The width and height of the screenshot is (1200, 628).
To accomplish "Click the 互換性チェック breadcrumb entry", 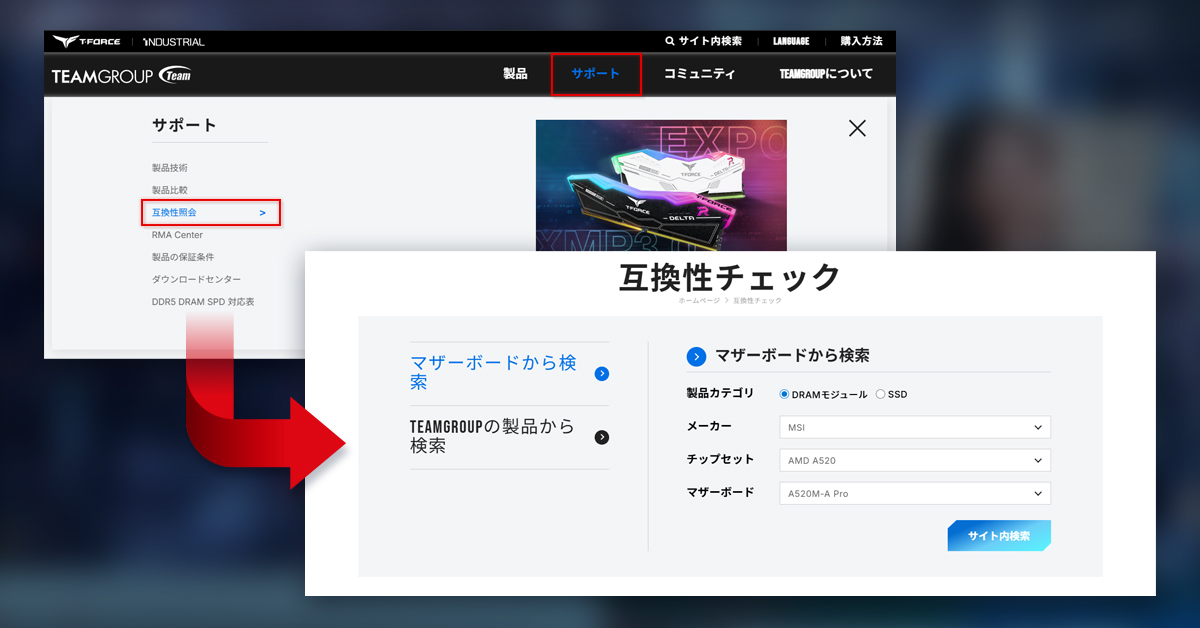I will point(757,300).
